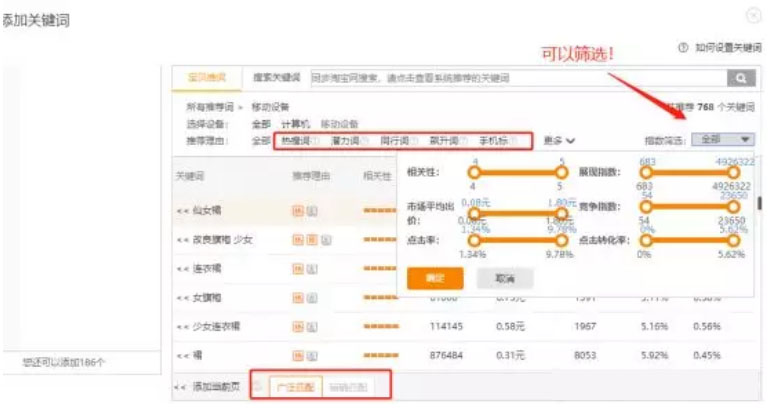Screen dimensions: 772x411
Task: Click the vertical scrollbar thumb
Action: click(760, 203)
